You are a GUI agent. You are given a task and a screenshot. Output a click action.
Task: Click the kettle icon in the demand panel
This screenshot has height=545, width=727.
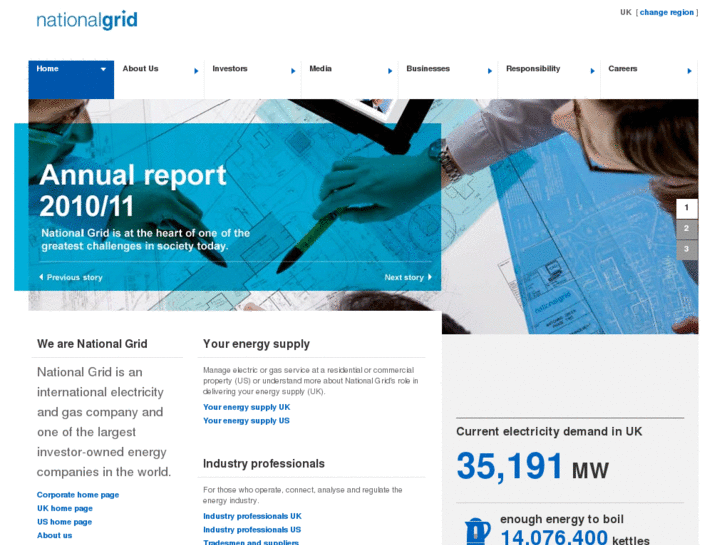[x=478, y=531]
